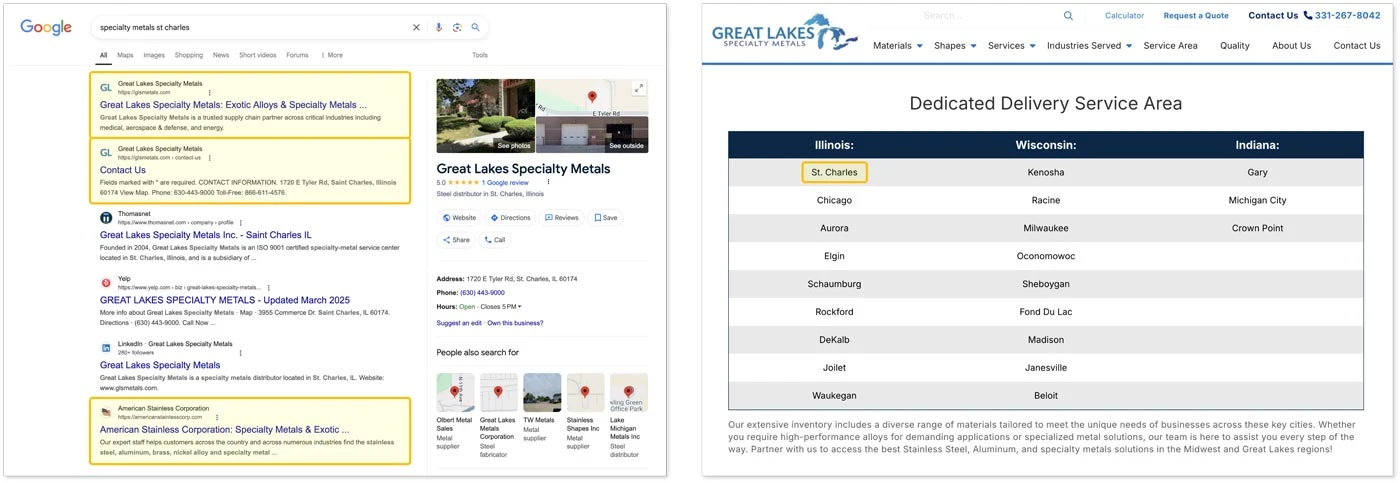Viewport: 1400px width, 483px height.
Task: Open the Service Area nav item
Action: point(1170,45)
